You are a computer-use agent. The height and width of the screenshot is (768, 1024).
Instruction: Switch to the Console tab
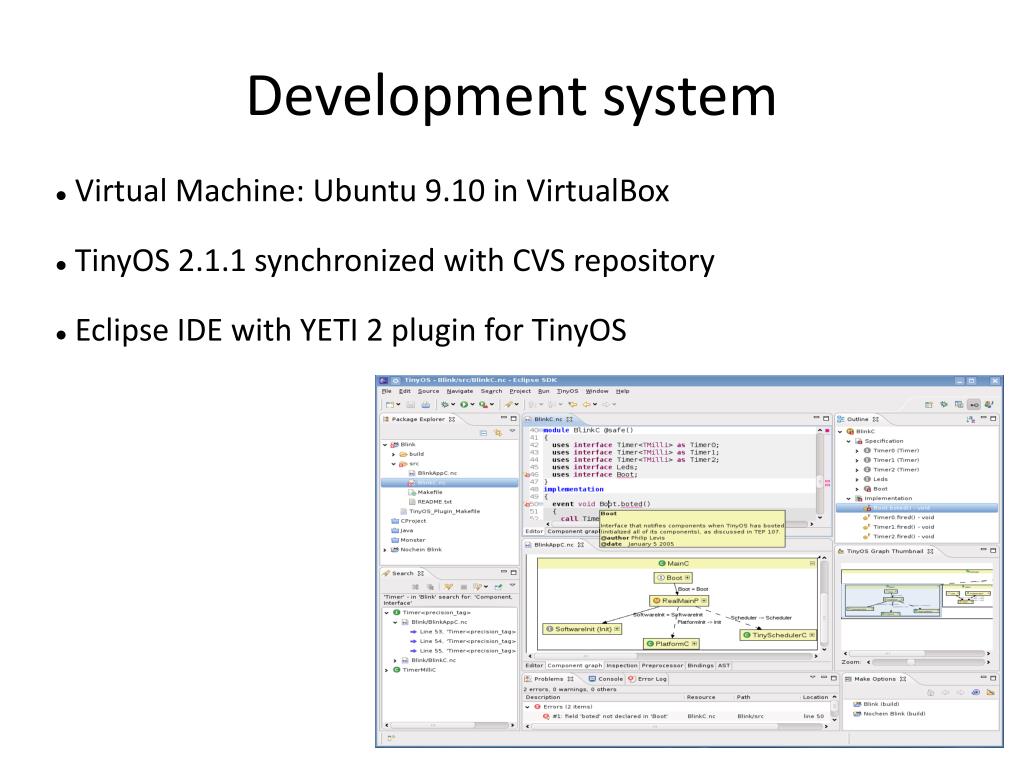pos(605,679)
